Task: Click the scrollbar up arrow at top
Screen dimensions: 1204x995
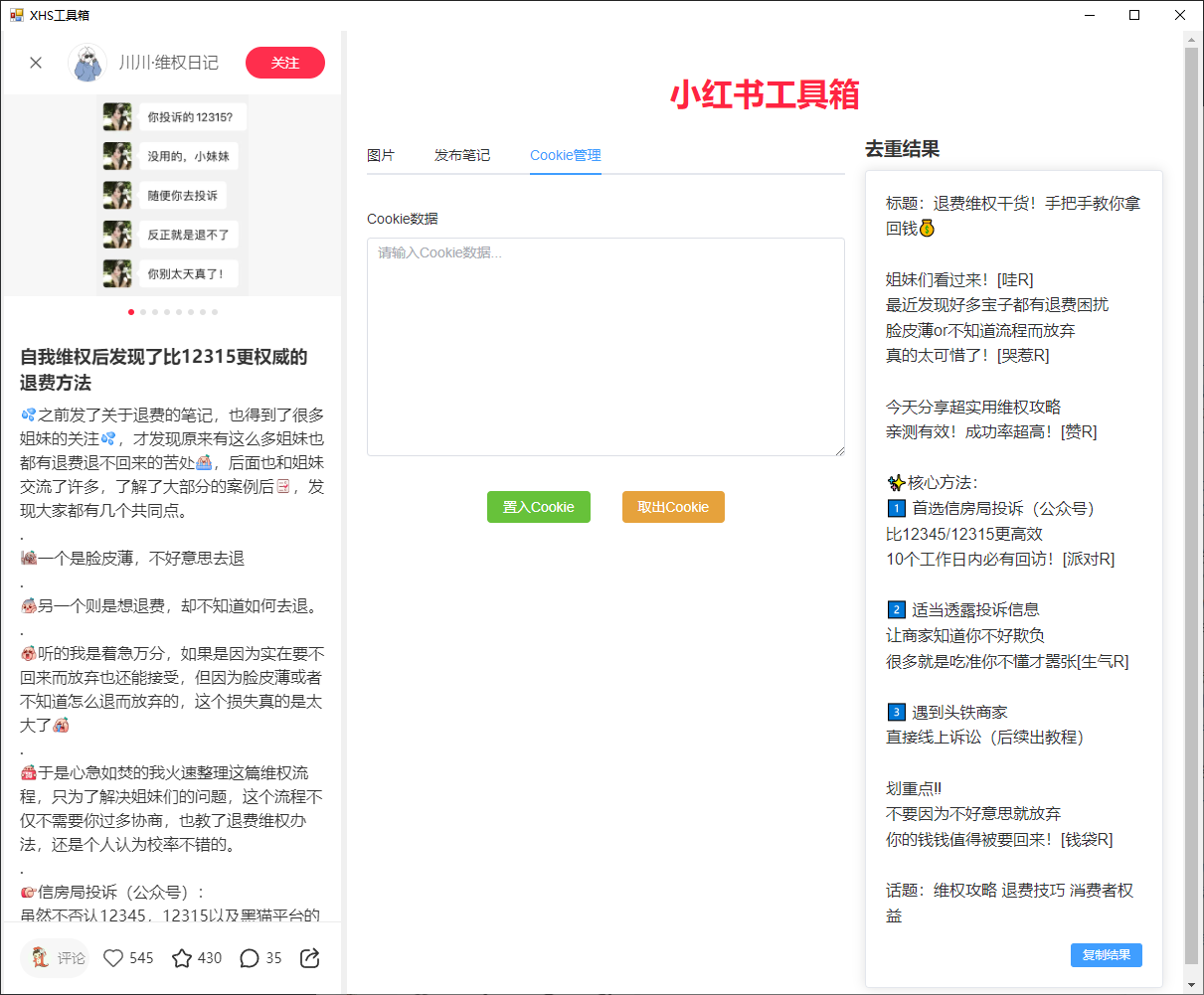Action: pos(1191,39)
